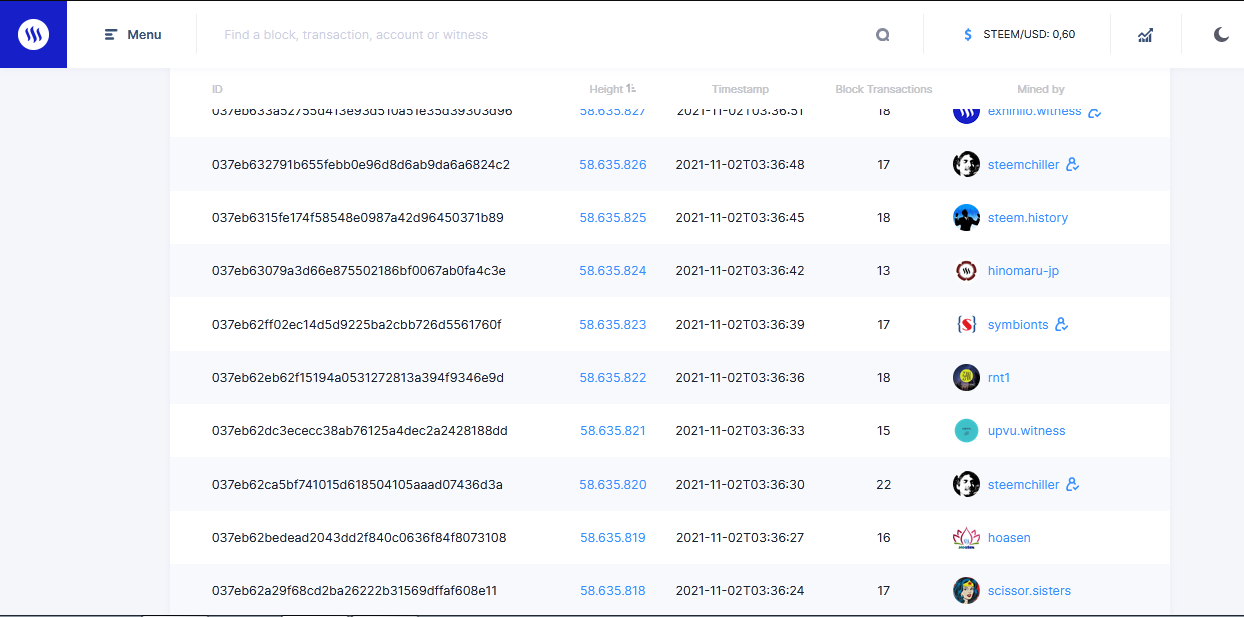
Task: Click symbionts avatar icon
Action: tap(966, 325)
